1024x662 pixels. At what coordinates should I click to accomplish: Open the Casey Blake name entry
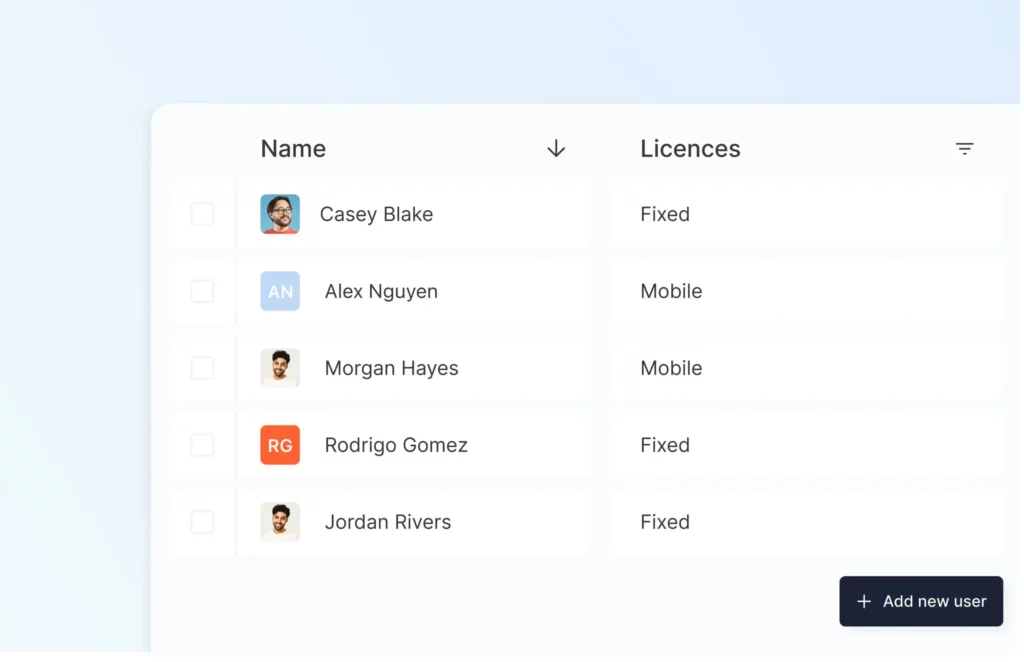[376, 214]
